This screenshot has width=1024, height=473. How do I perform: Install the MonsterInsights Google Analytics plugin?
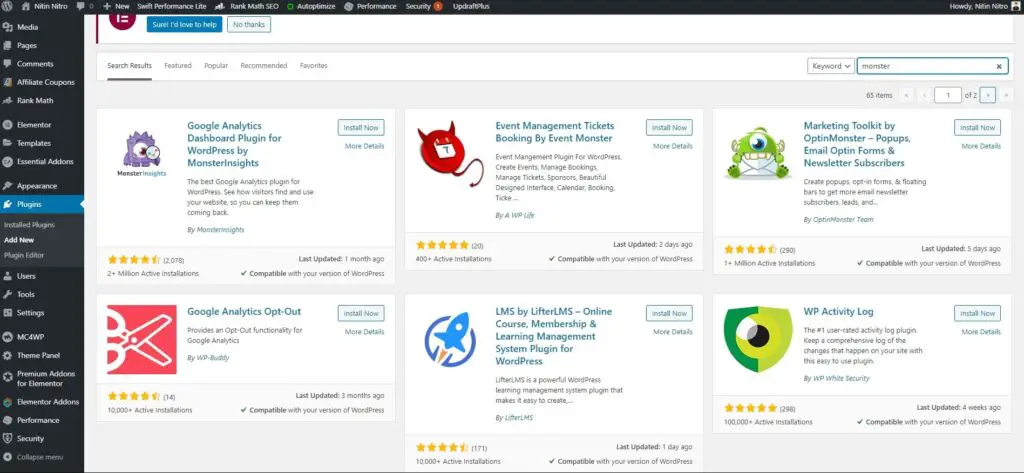coord(361,128)
